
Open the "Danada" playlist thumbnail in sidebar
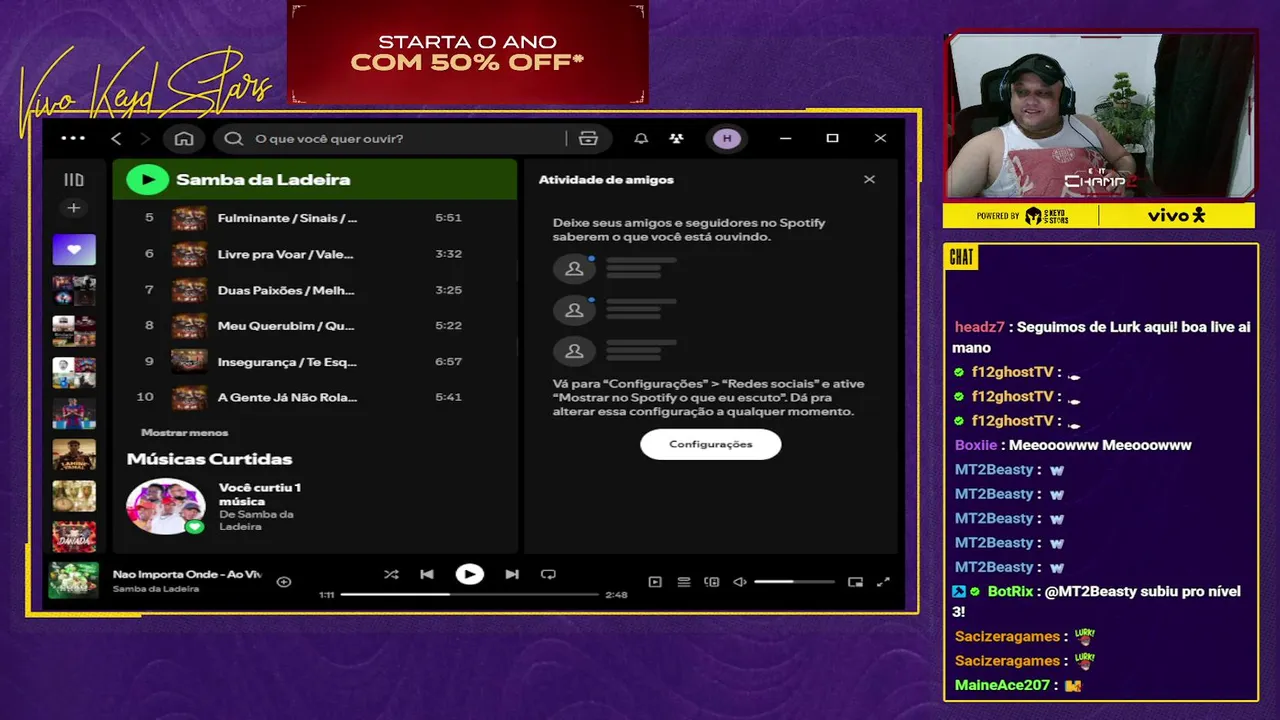(74, 537)
